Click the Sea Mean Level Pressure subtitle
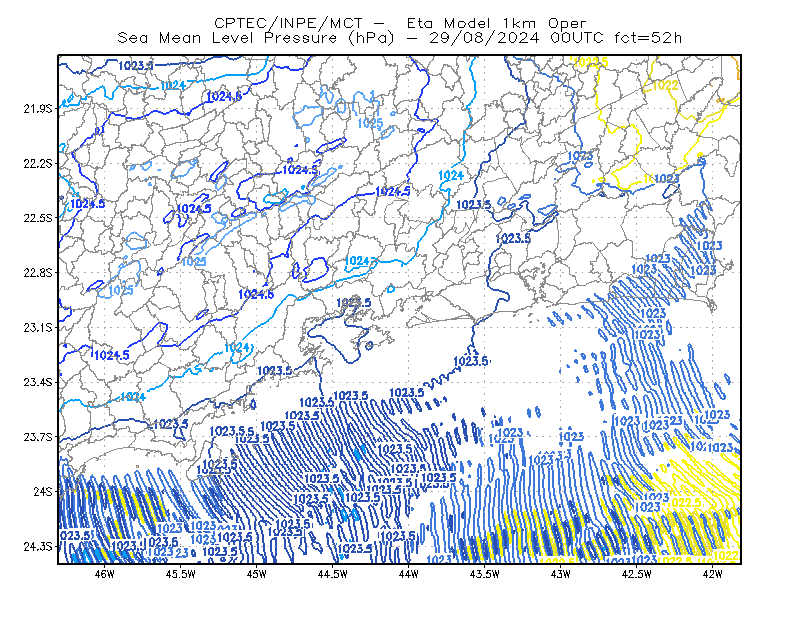 pyautogui.click(x=399, y=38)
